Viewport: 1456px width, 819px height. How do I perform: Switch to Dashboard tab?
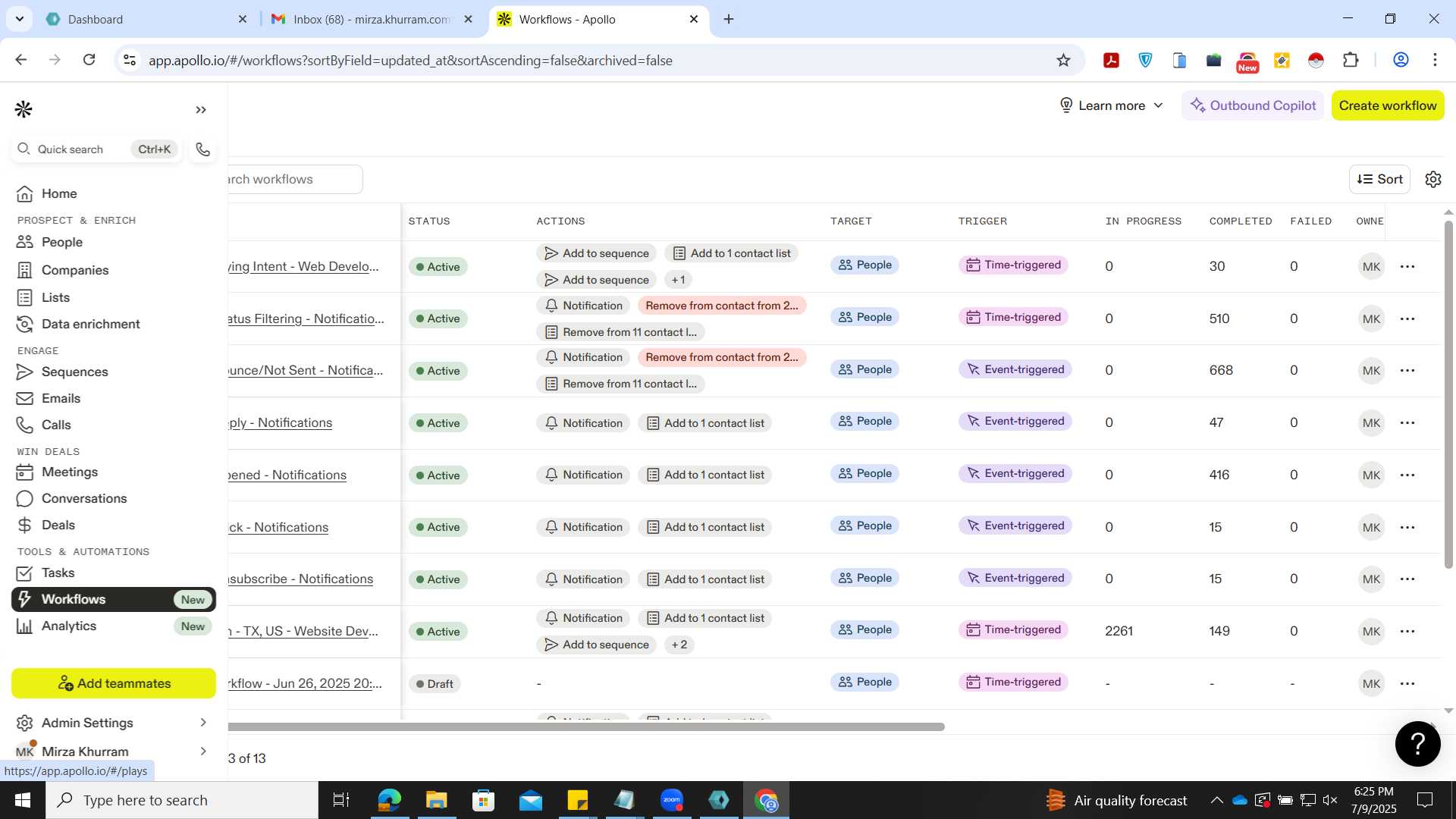pyautogui.click(x=146, y=19)
